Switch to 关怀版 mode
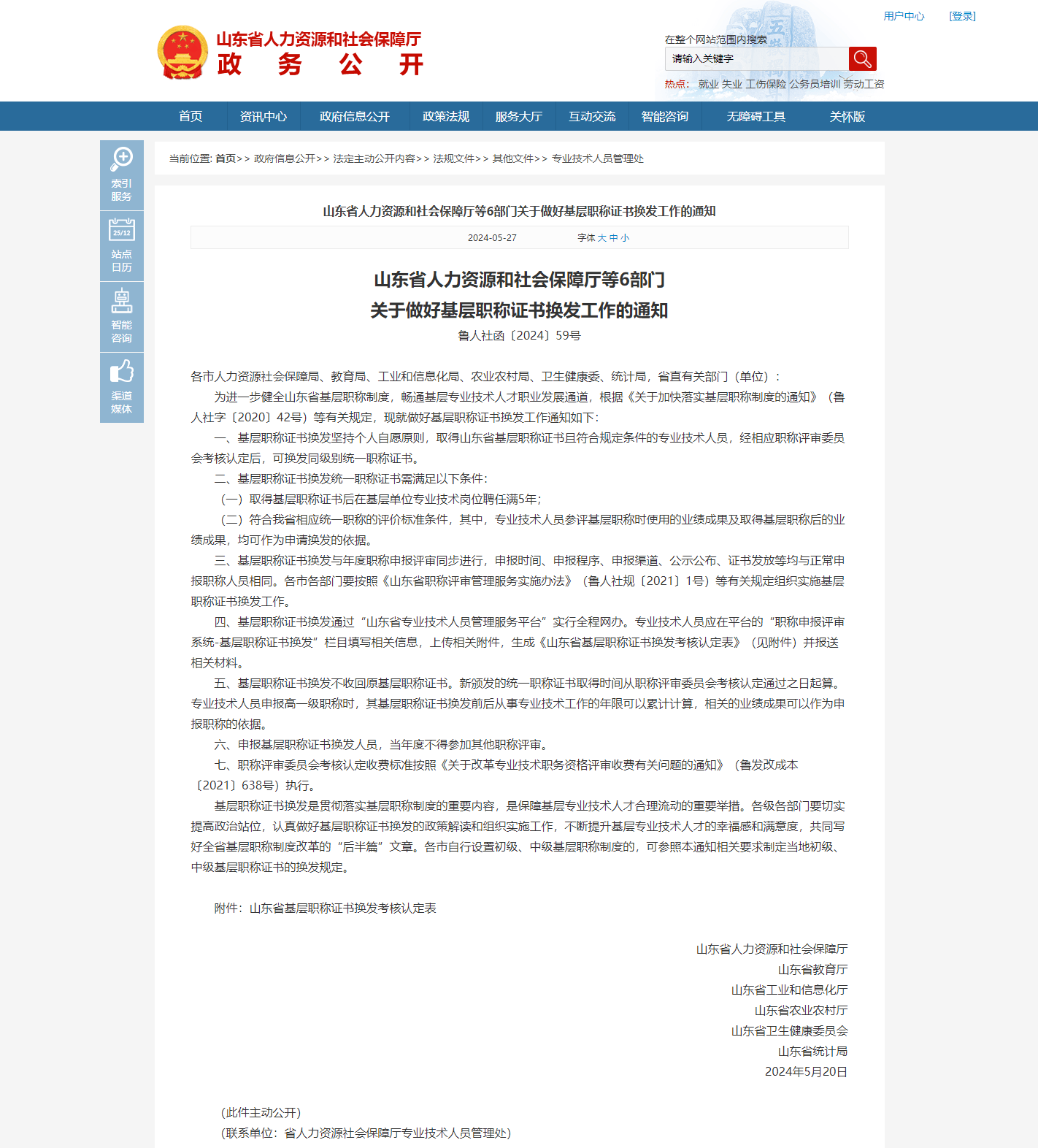The image size is (1038, 1148). pos(847,117)
